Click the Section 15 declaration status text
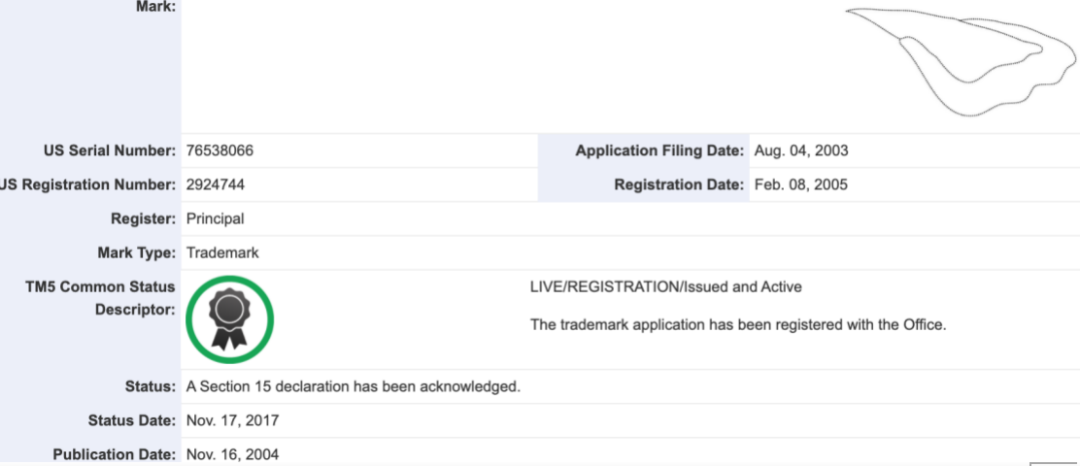This screenshot has width=1080, height=466. point(353,387)
